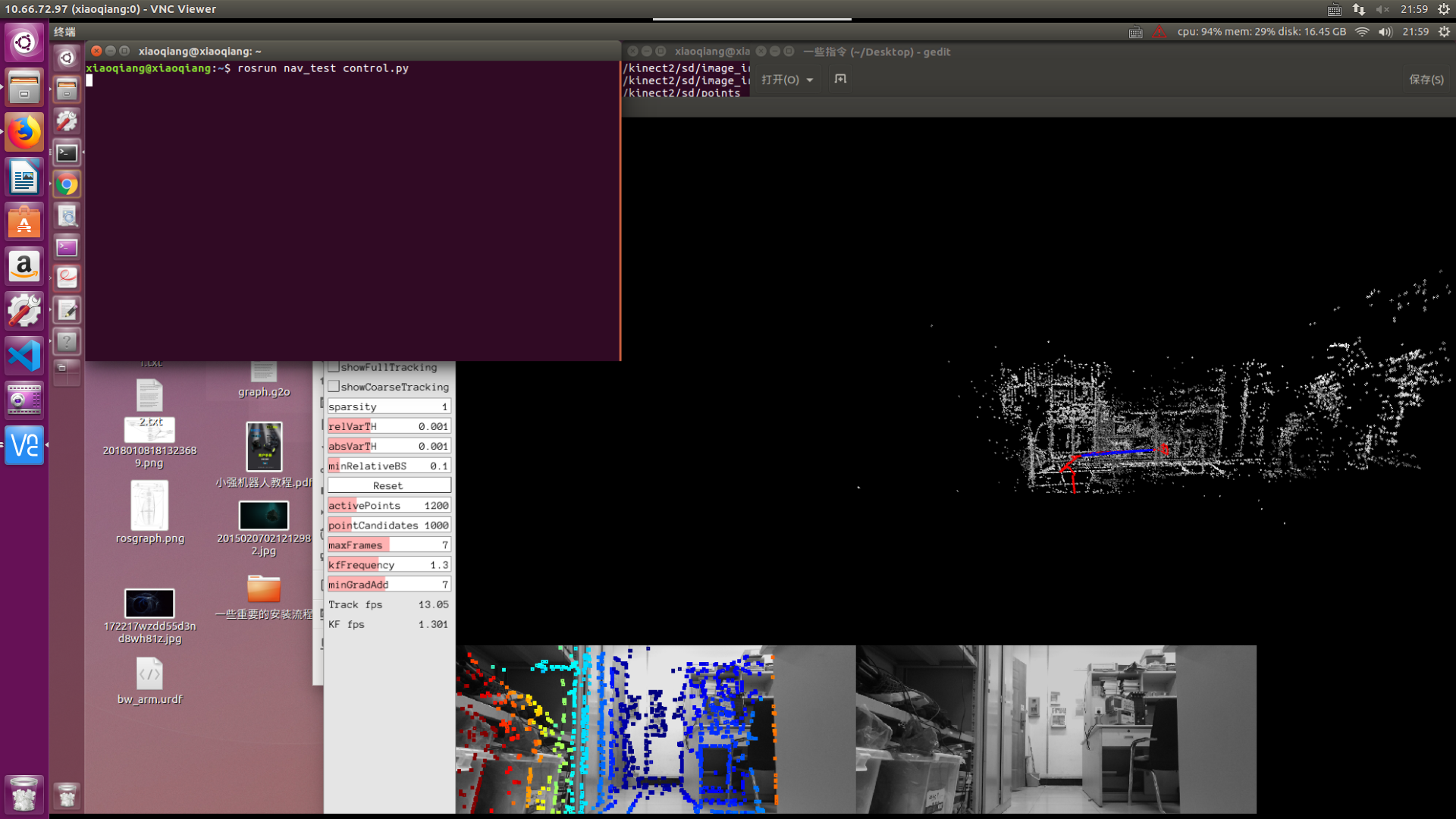Toggle showCoarseTracking checkbox
This screenshot has width=1456, height=819.
(x=332, y=387)
